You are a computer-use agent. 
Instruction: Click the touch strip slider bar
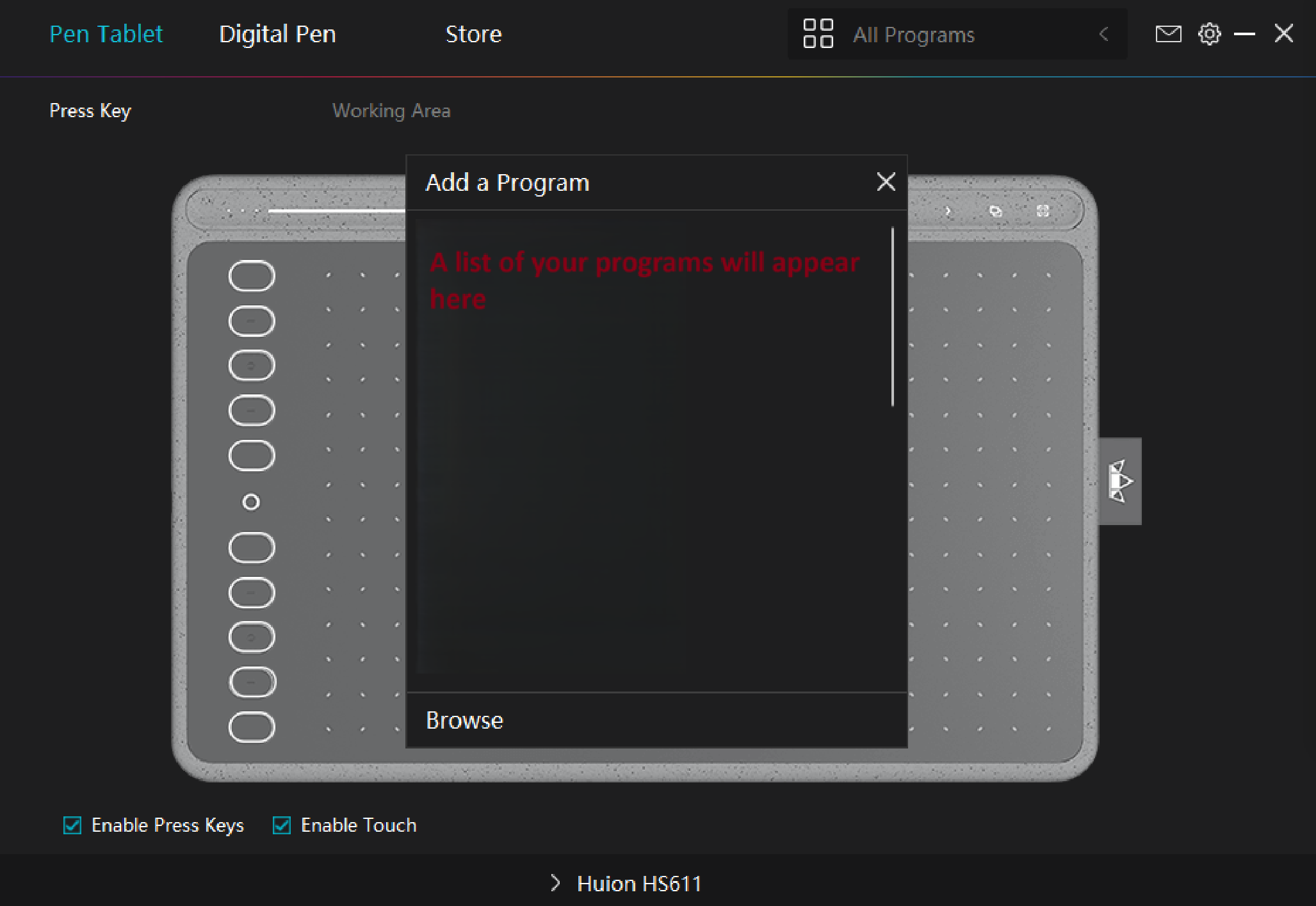coord(336,210)
